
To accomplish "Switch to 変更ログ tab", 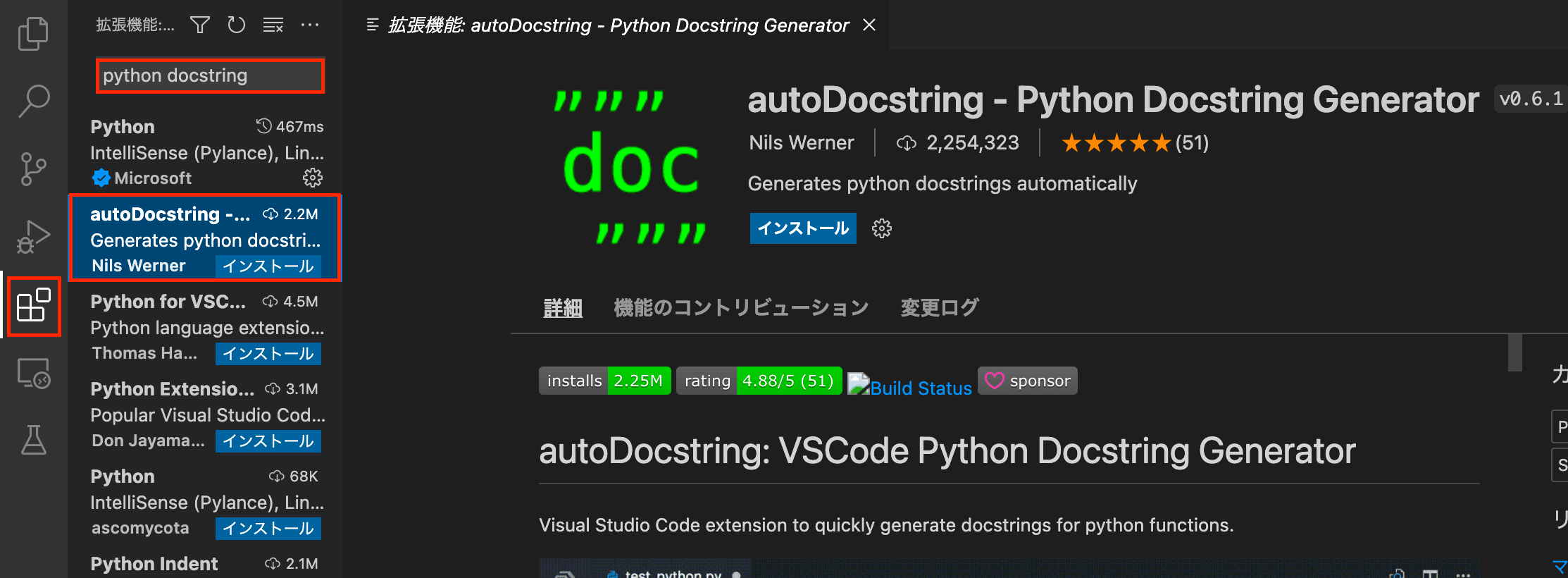I will (939, 307).
